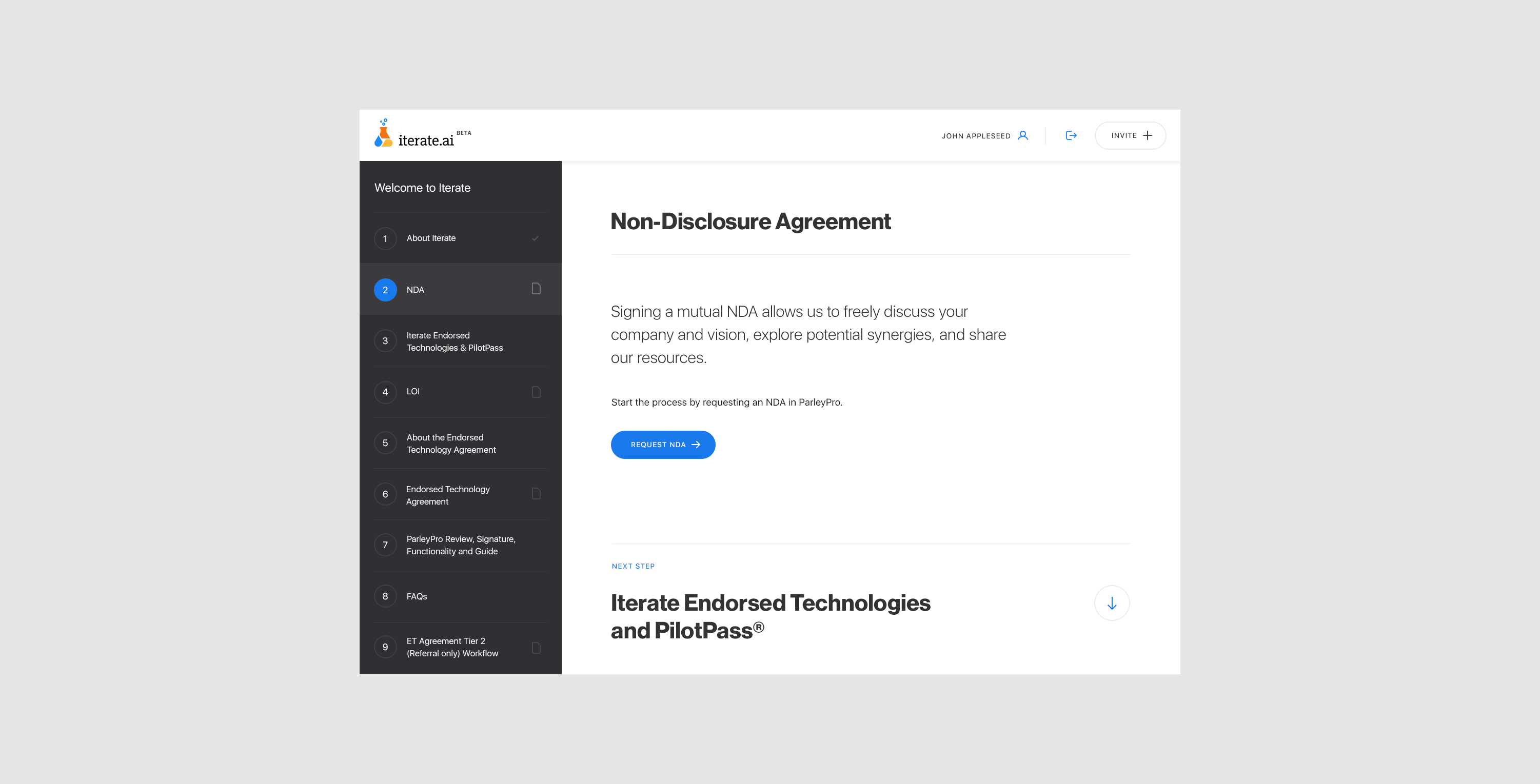Select ParleyPro Review, Signature, Functionality and Guide
Image resolution: width=1540 pixels, height=784 pixels.
pyautogui.click(x=460, y=545)
